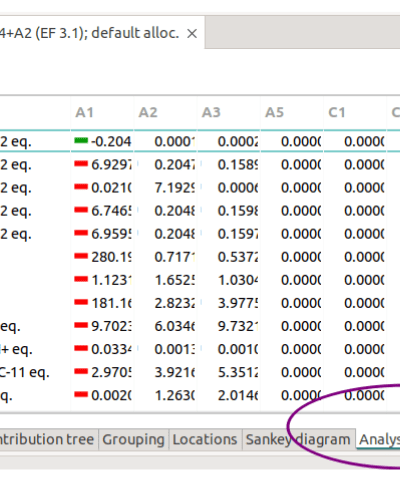
Task: Click the red bar indicator beside 0.0334
Action: point(81,348)
